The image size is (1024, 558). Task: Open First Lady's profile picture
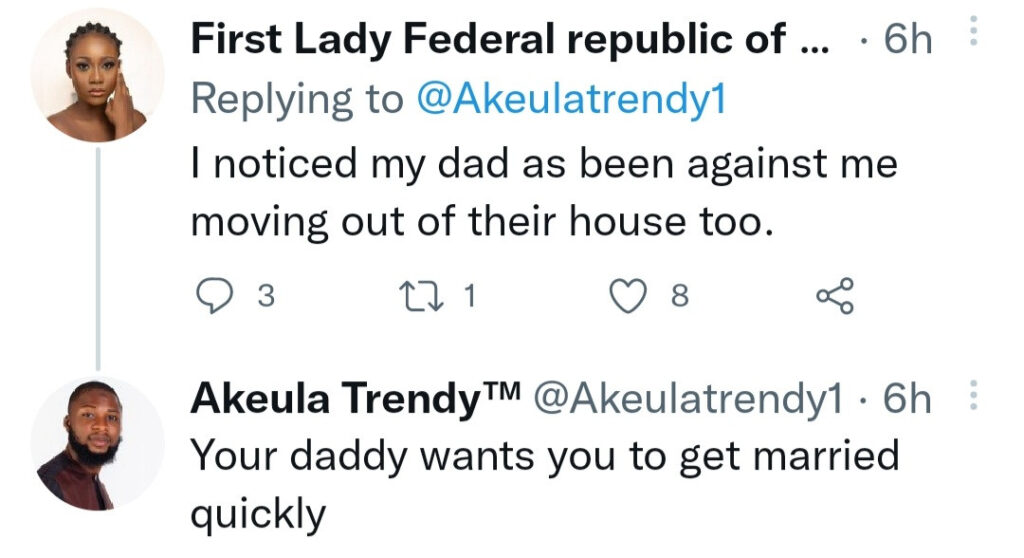tap(97, 76)
